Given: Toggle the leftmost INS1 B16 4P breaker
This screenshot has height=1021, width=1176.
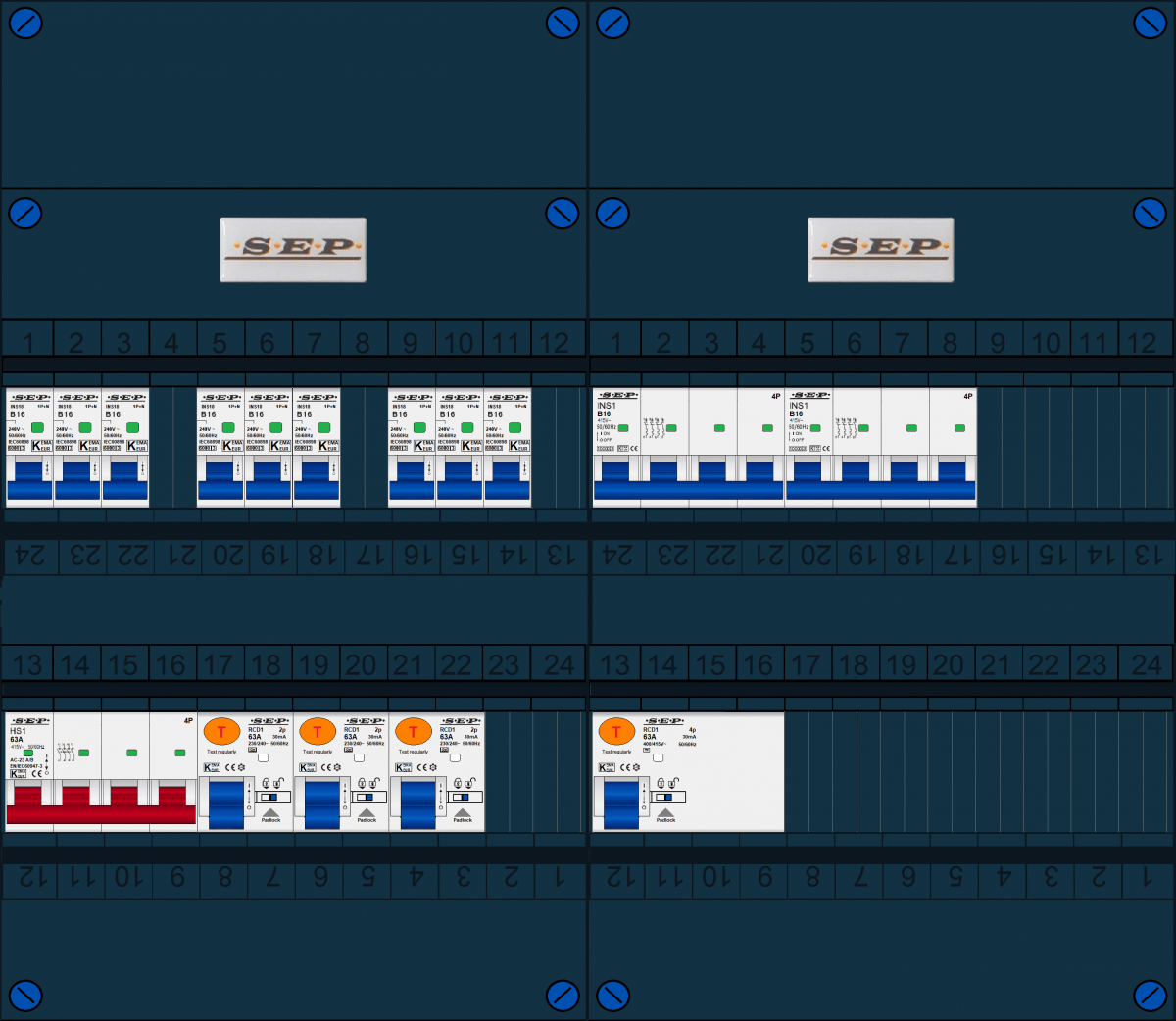Looking at the screenshot, I should pyautogui.click(x=688, y=480).
